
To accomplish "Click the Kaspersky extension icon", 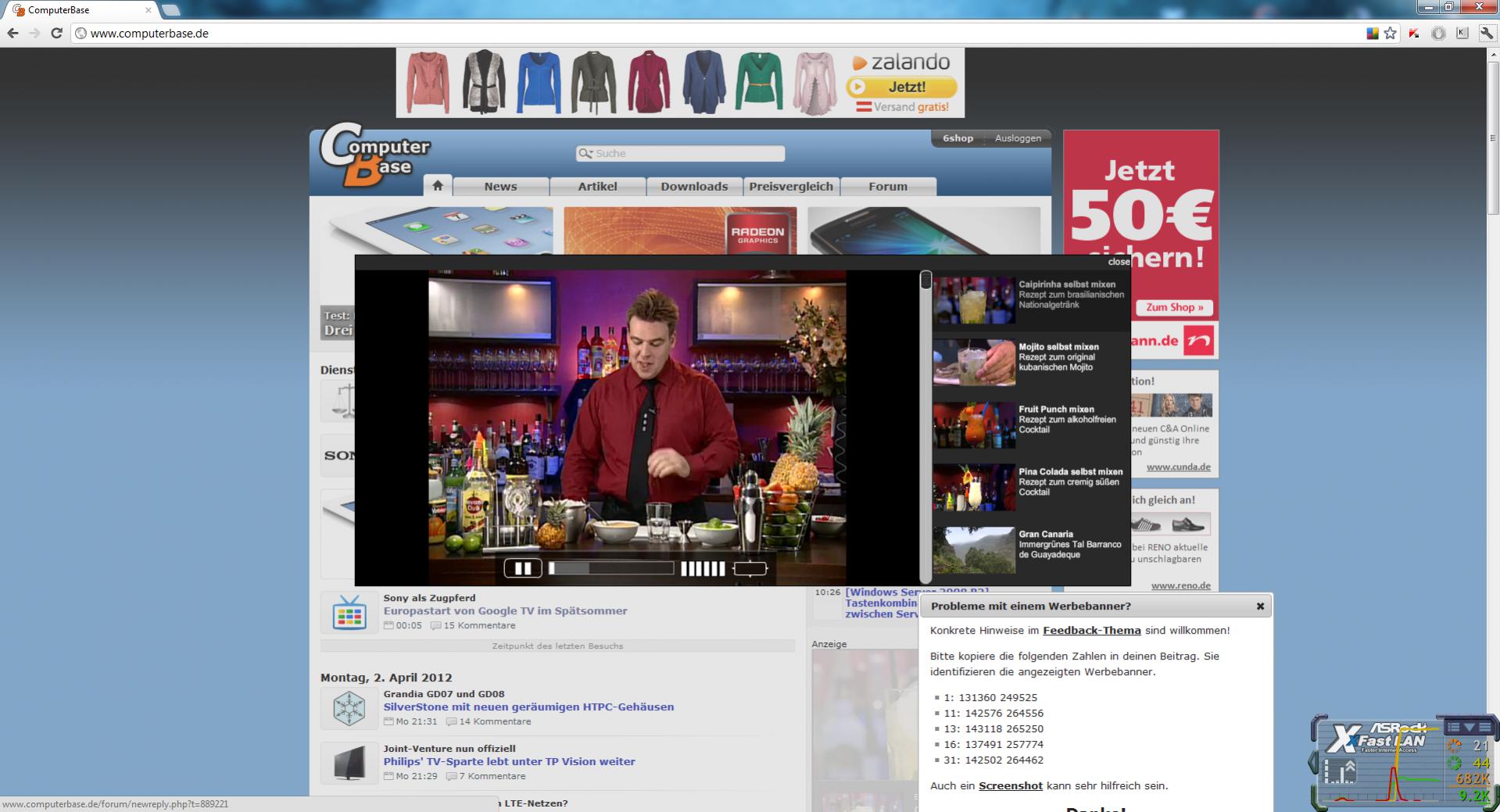I will click(x=1414, y=33).
